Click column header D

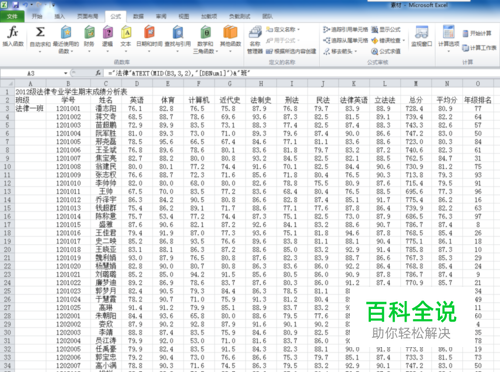tap(137, 83)
